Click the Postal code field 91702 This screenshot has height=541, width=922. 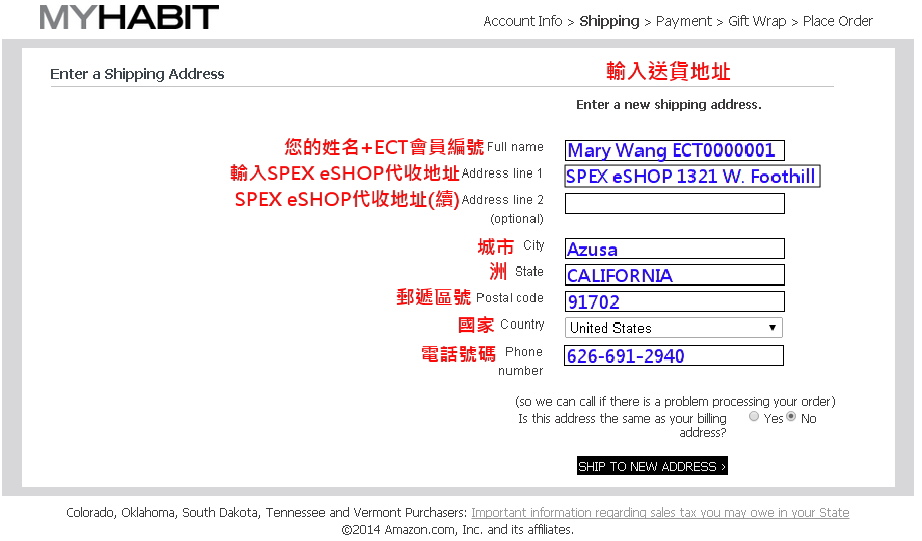674,302
